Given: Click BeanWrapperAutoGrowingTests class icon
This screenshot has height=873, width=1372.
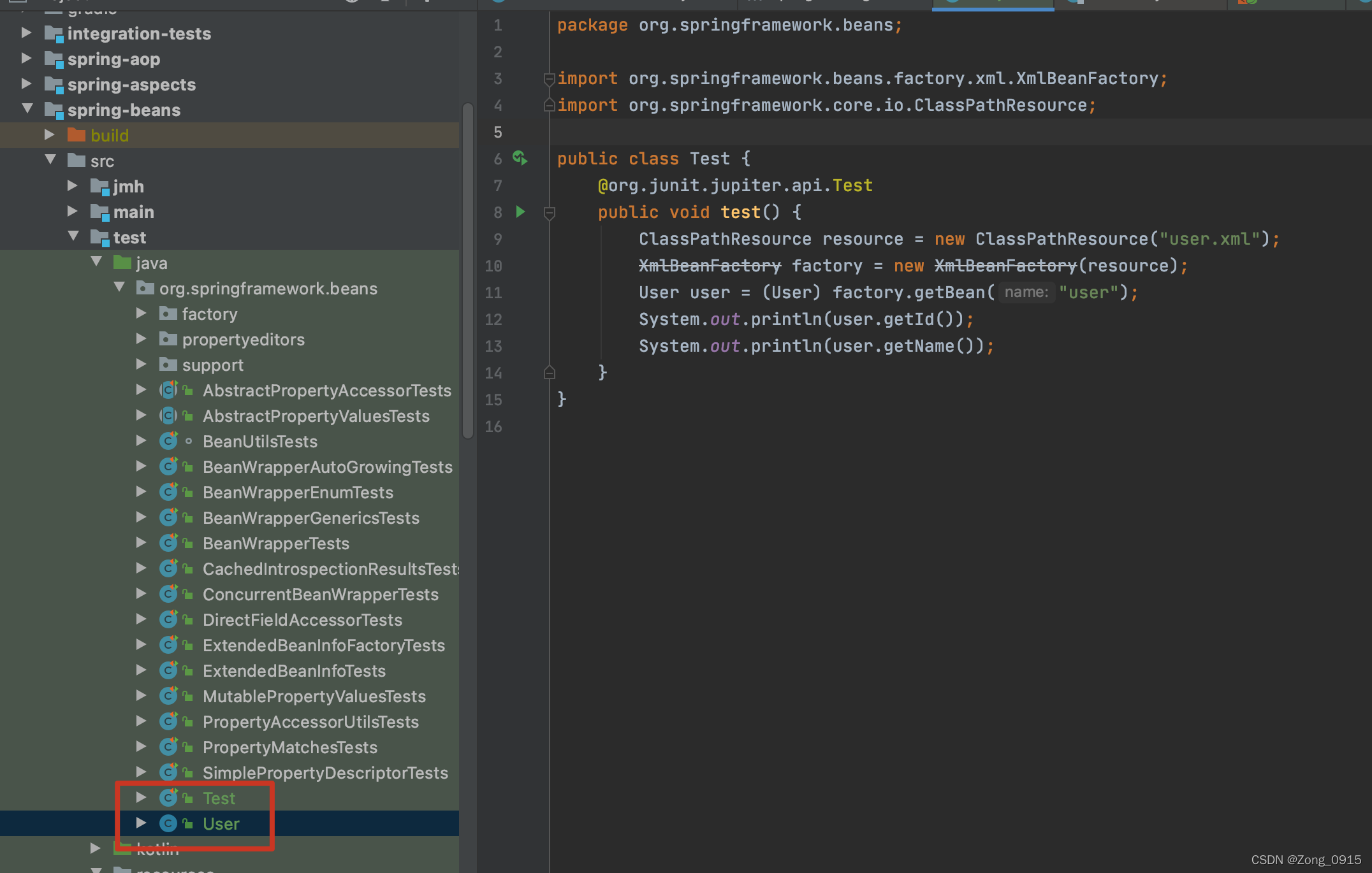Looking at the screenshot, I should click(168, 466).
